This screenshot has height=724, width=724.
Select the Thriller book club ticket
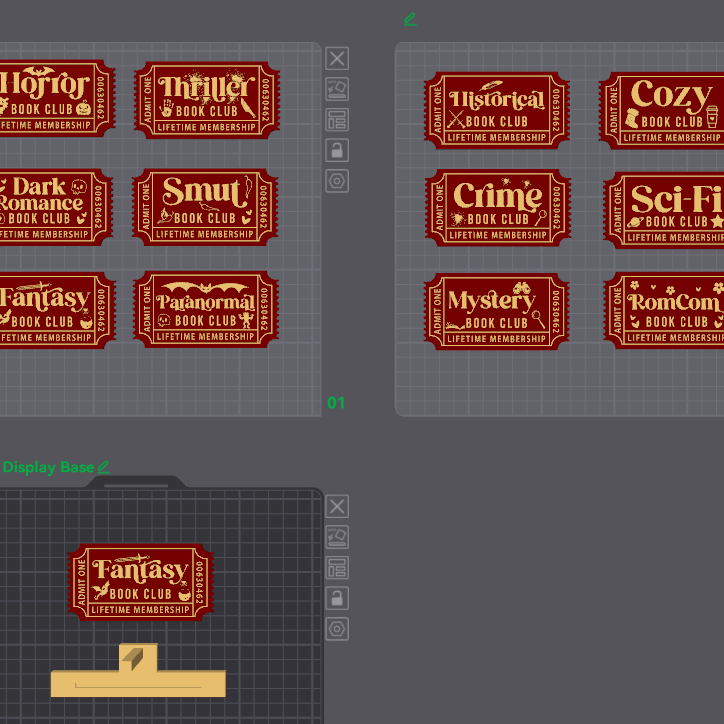pyautogui.click(x=207, y=100)
